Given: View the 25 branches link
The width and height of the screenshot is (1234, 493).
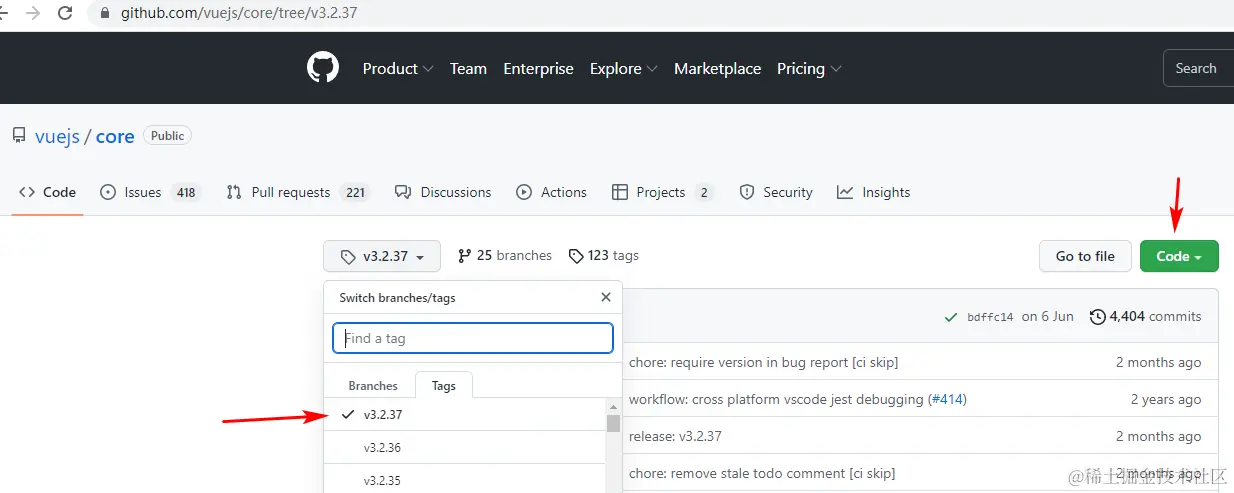Looking at the screenshot, I should pos(505,256).
